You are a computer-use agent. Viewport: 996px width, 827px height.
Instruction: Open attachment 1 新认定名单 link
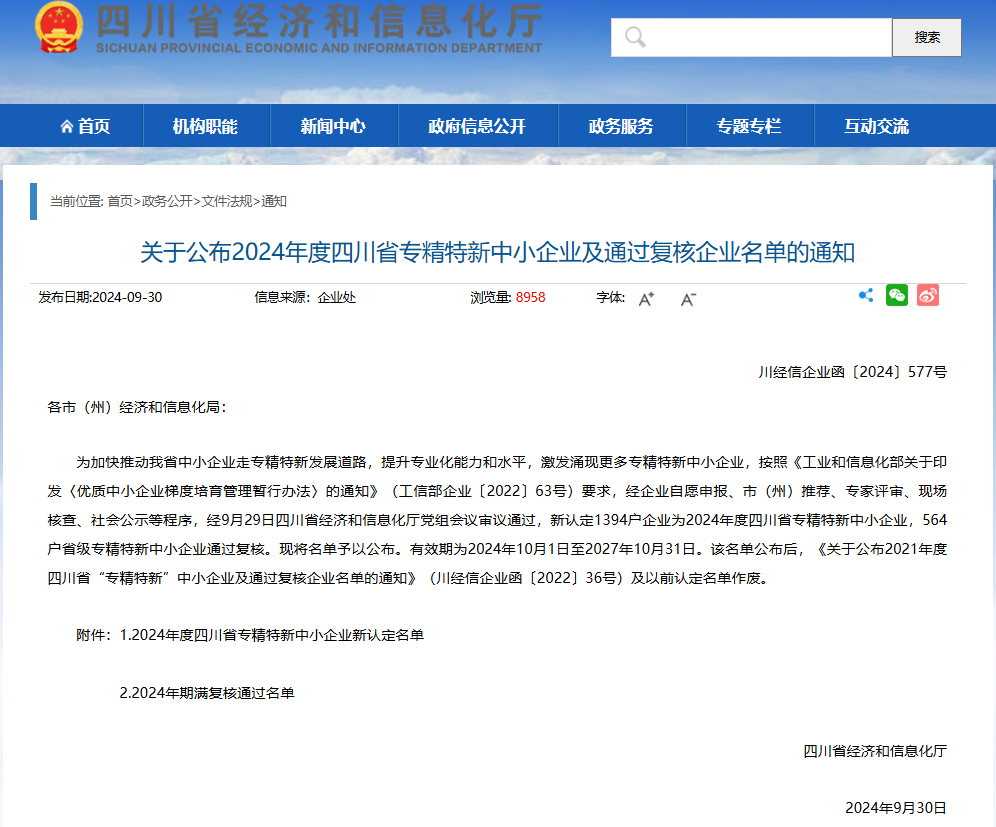pyautogui.click(x=271, y=635)
